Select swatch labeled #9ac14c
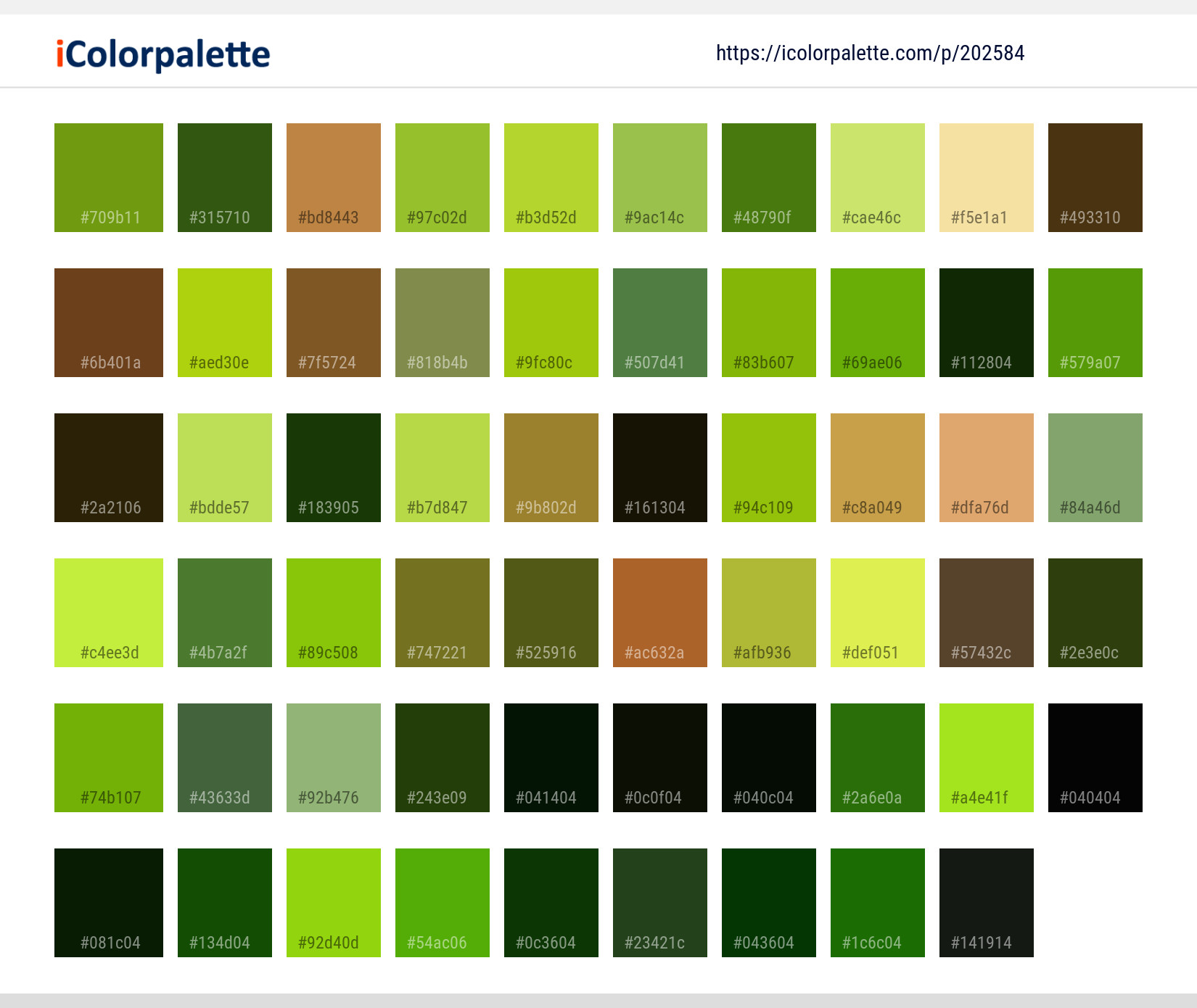The image size is (1197, 1008). [x=660, y=178]
